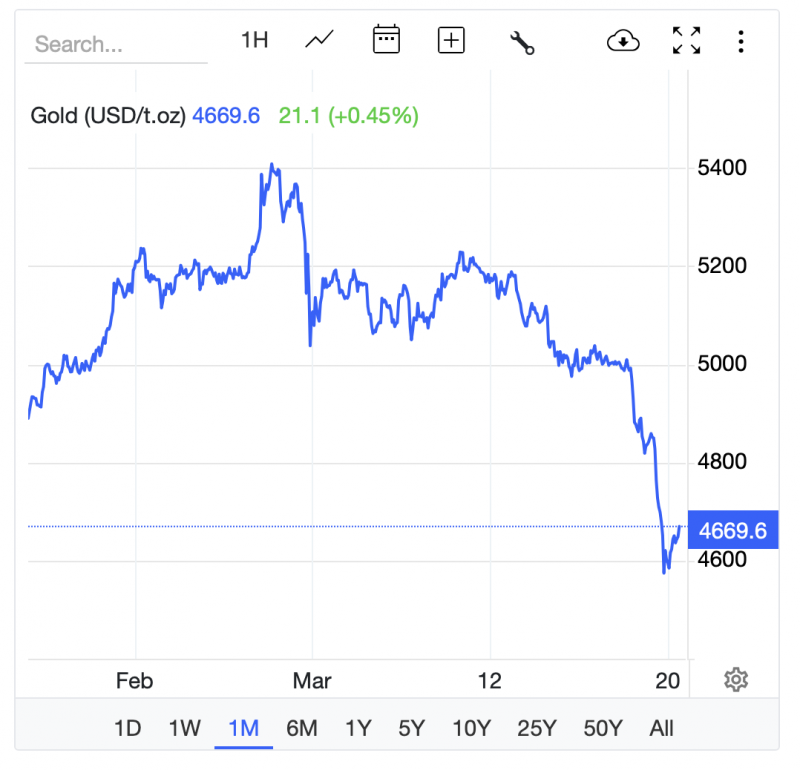Viewport: 800px width, 770px height.
Task: Switch to the 1Y range
Action: point(360,728)
